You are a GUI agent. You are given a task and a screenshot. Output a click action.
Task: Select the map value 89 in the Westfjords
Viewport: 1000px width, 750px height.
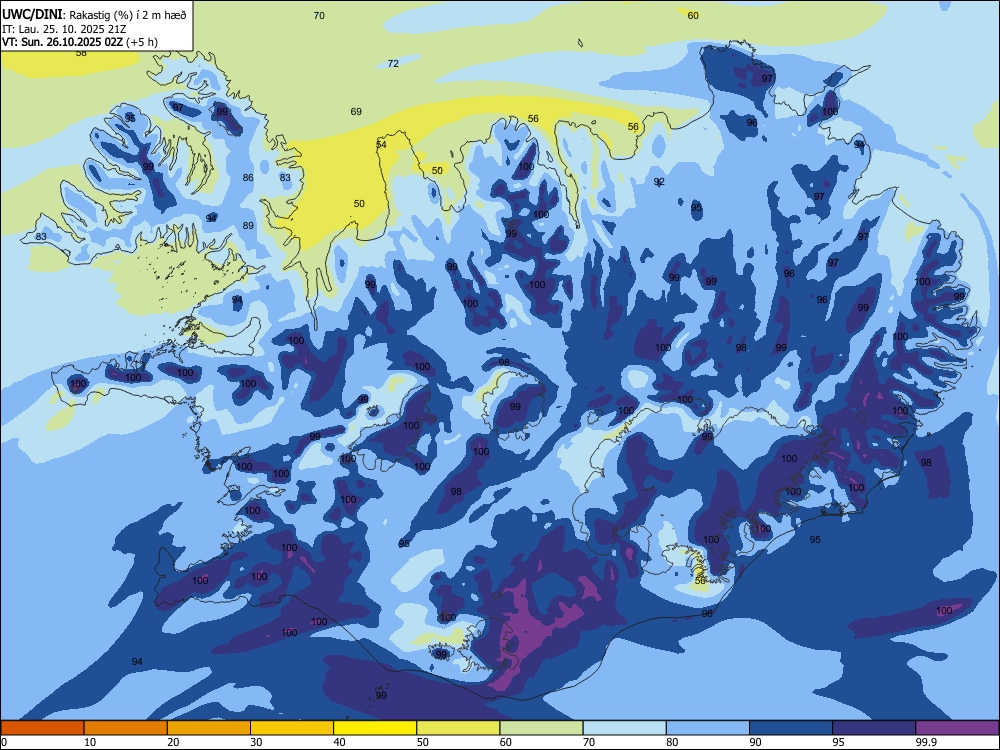tap(248, 225)
